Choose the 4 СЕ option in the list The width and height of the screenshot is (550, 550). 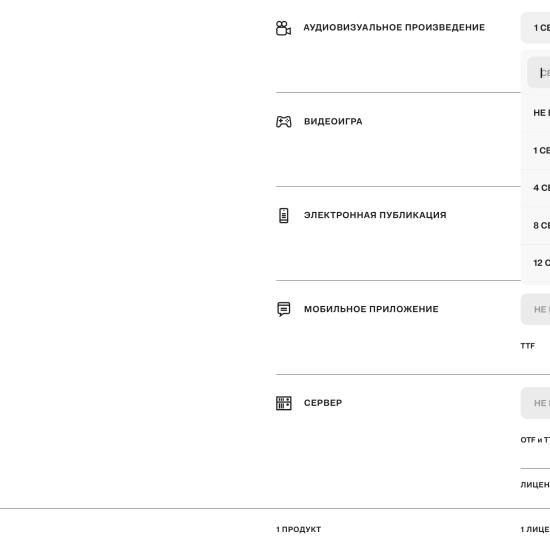[535, 188]
